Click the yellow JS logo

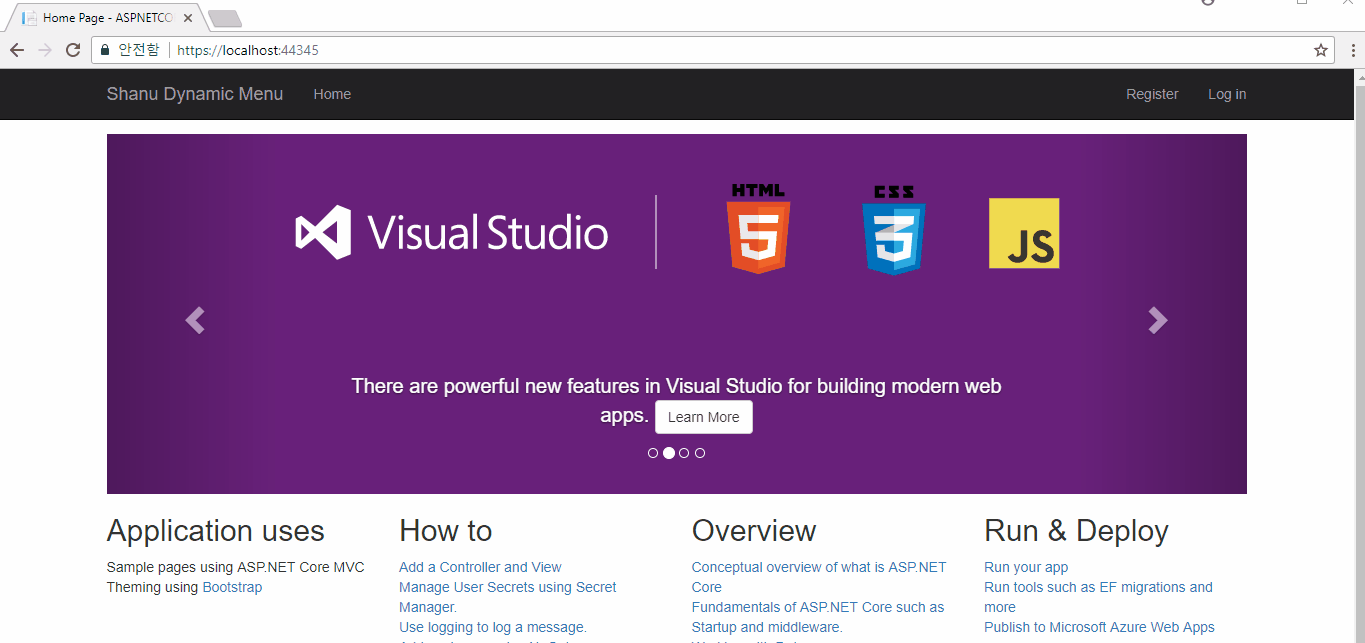1024,233
